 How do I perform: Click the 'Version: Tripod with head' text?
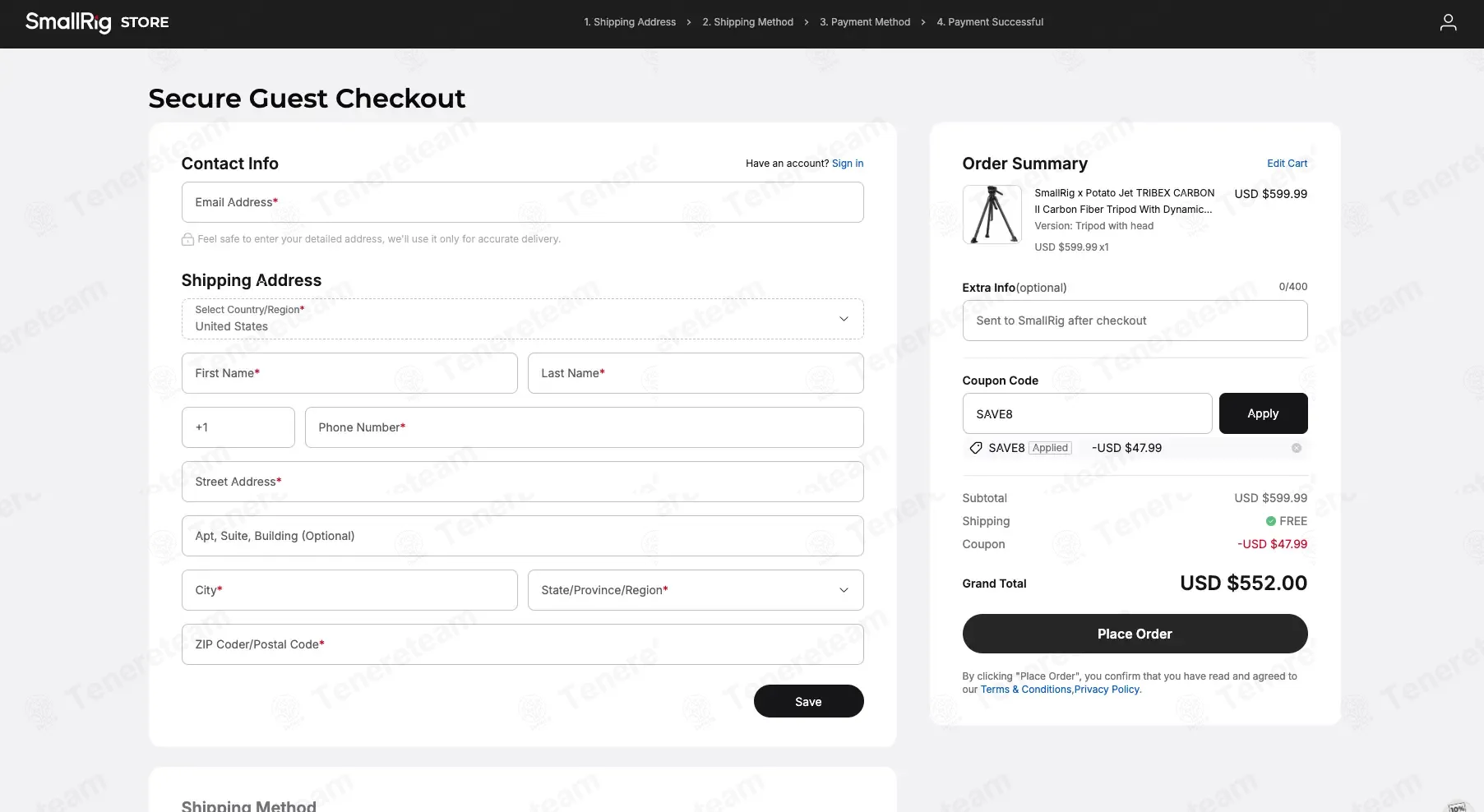point(1093,226)
